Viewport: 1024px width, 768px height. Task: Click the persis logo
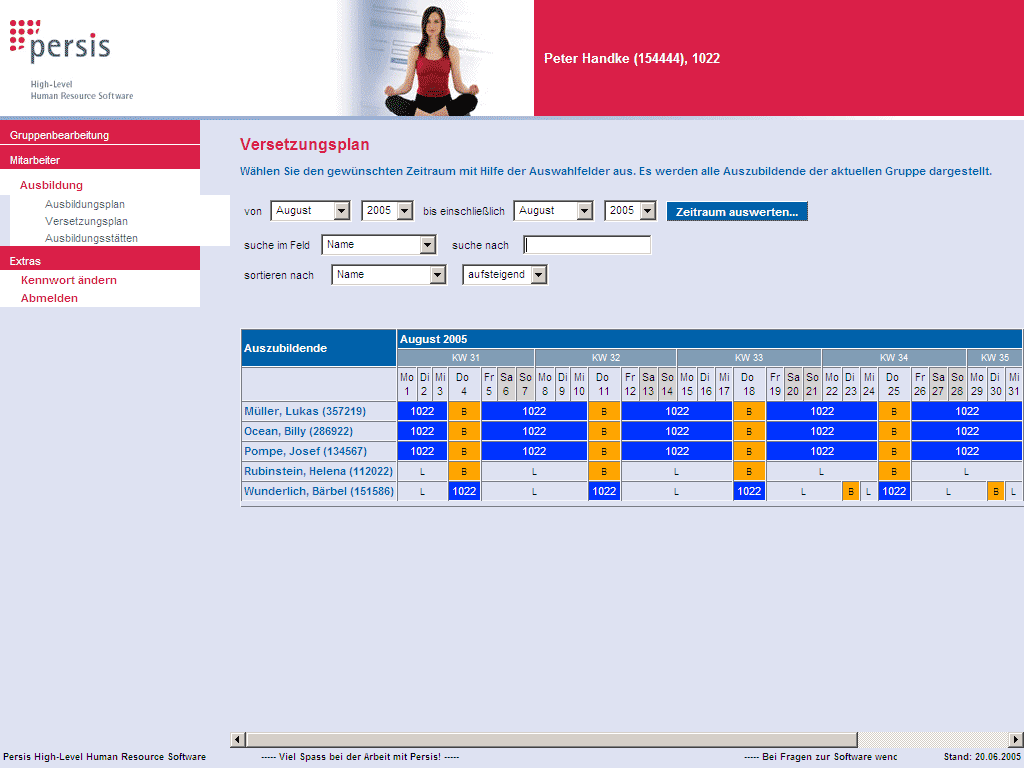pyautogui.click(x=61, y=43)
